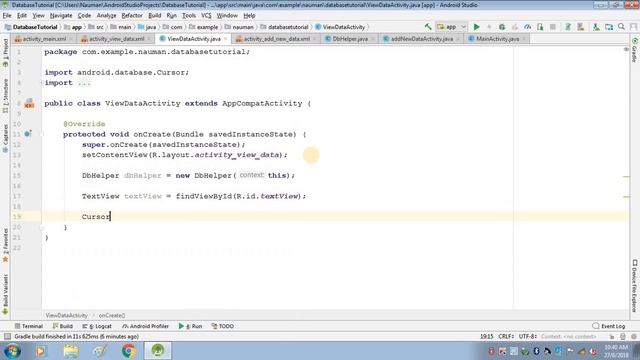This screenshot has height=360, width=640.
Task: Open the Navigate menu
Action: tap(61, 16)
